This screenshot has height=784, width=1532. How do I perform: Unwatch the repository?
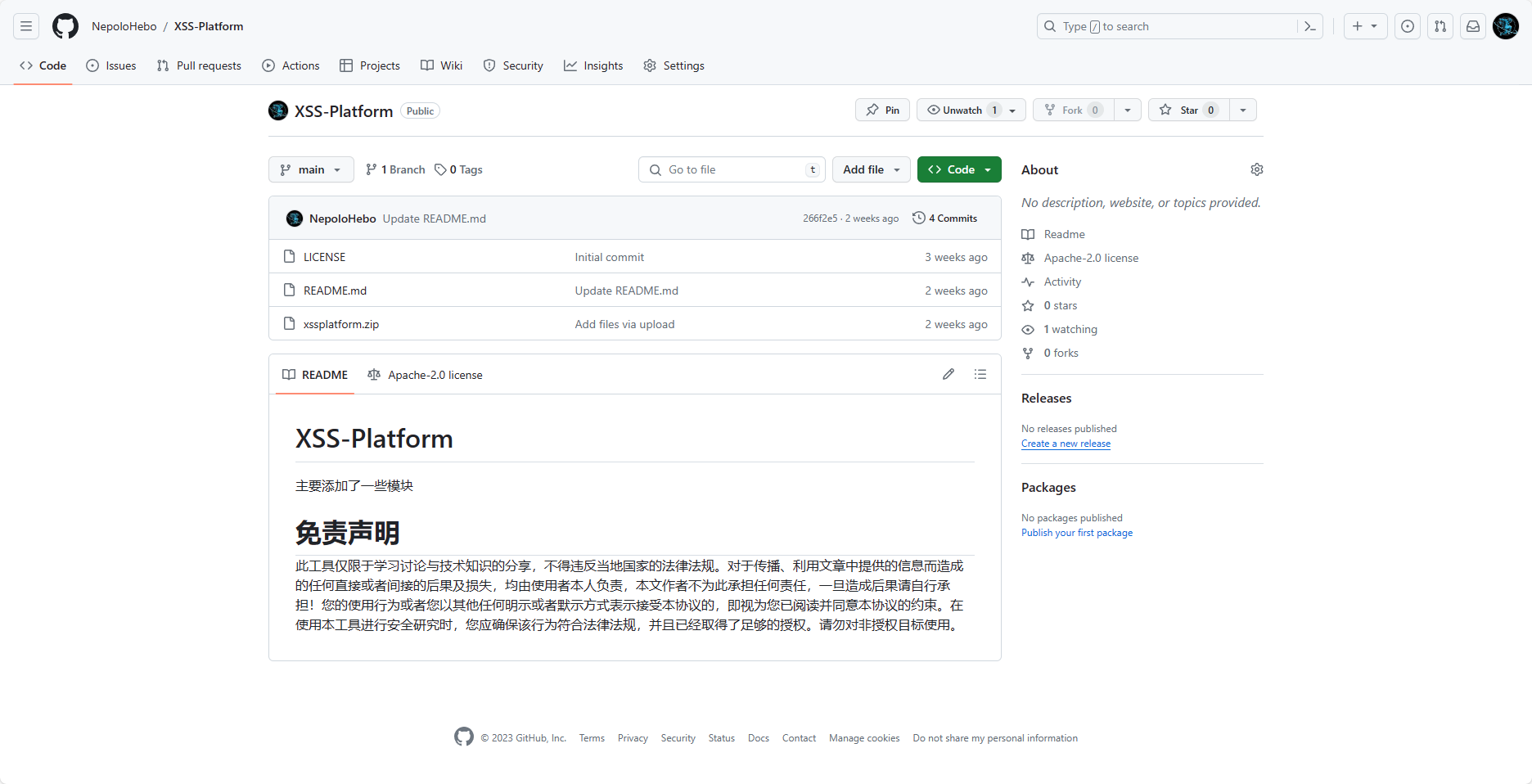962,110
